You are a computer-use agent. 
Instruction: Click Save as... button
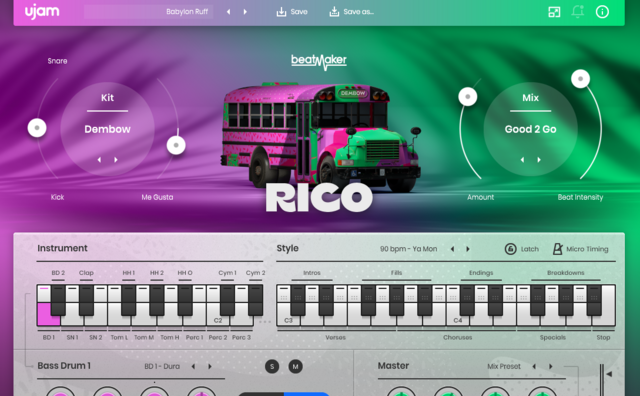[x=351, y=12]
